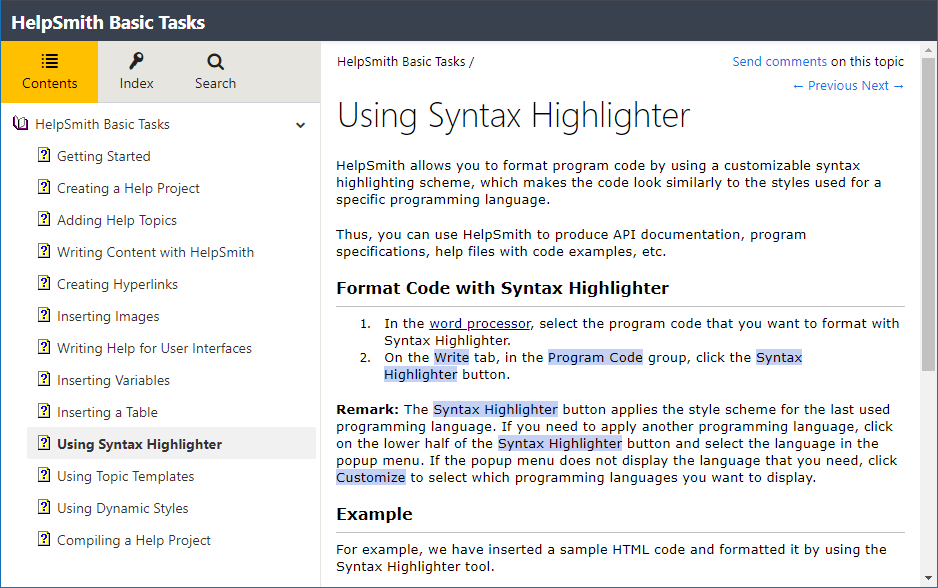Screen dimensions: 938x588
Task: Open Creating Hyperlinks topic
Action: click(117, 284)
